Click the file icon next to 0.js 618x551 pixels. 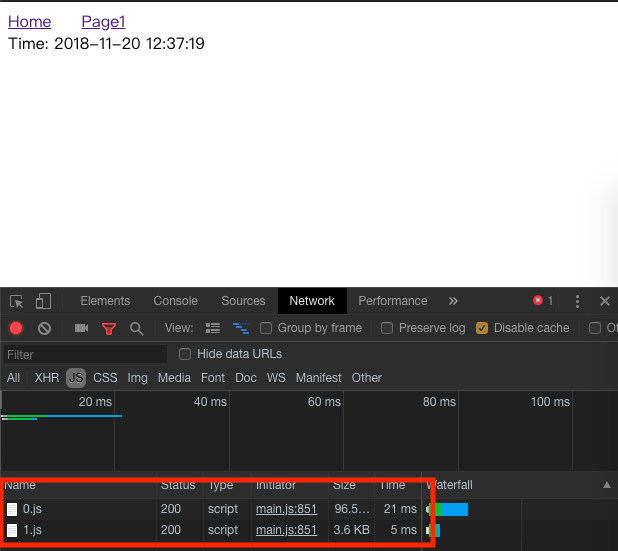(x=12, y=509)
